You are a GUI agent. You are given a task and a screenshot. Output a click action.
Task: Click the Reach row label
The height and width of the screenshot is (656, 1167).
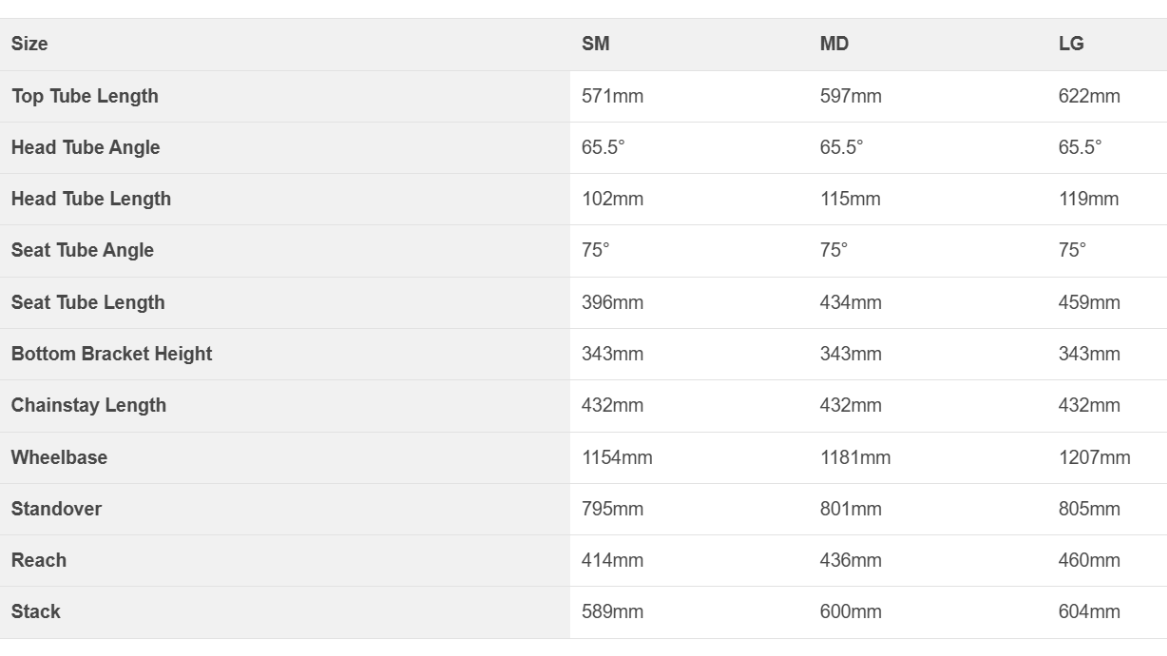point(39,560)
